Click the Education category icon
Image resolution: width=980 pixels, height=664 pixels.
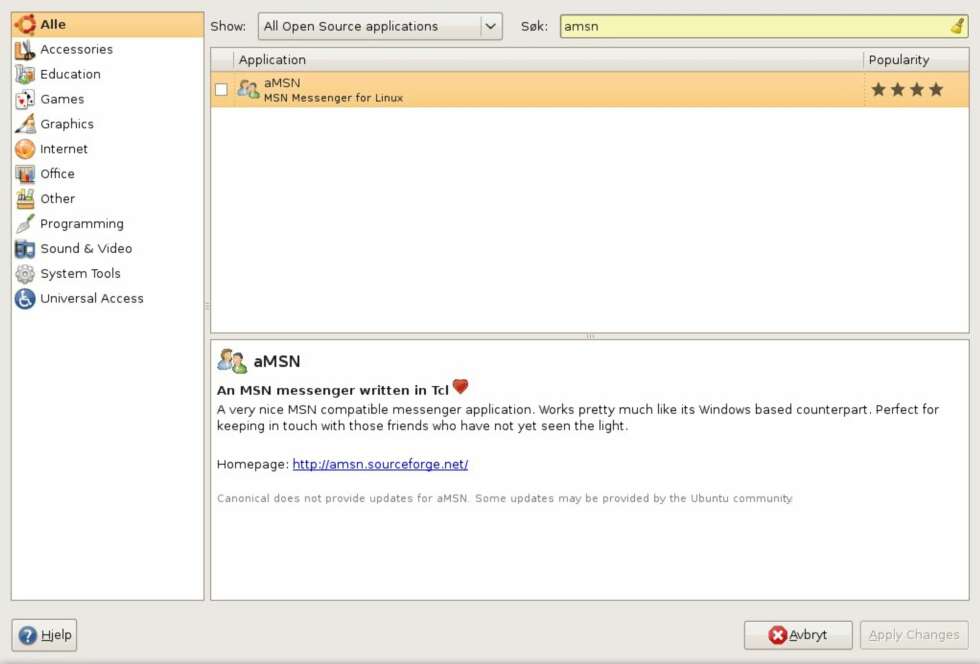pos(25,74)
